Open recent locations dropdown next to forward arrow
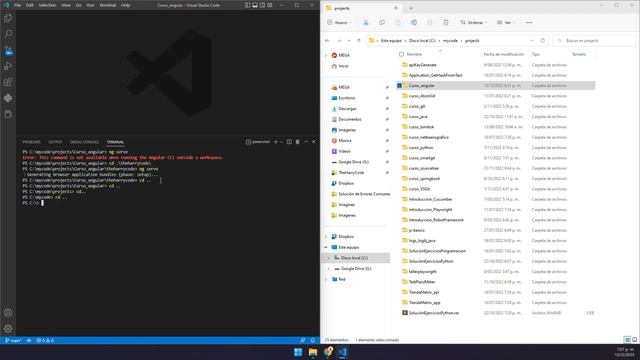Viewport: 640px width, 360px height. tap(349, 41)
